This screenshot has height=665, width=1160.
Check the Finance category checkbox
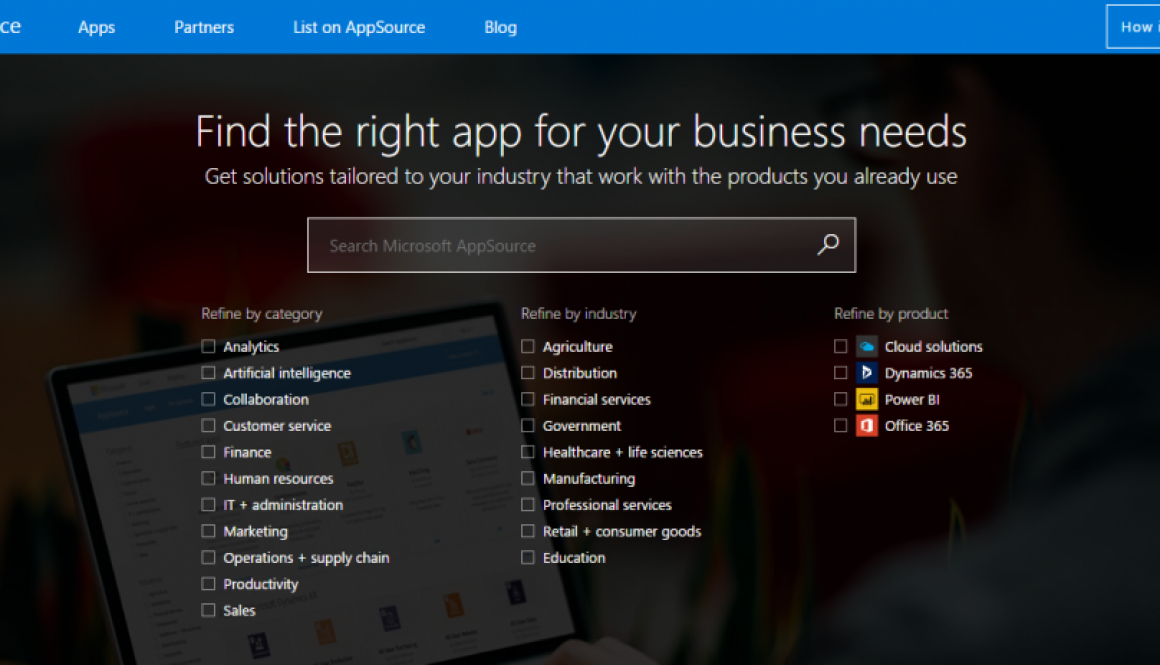pos(209,452)
